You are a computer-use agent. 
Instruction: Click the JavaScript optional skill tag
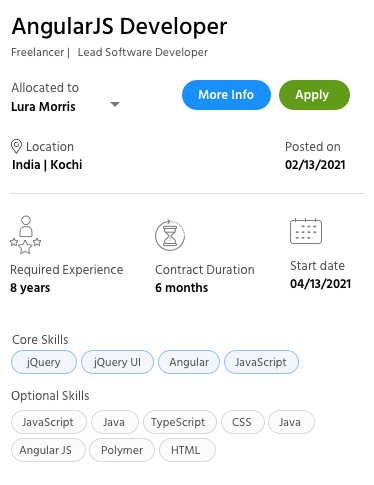coord(49,422)
